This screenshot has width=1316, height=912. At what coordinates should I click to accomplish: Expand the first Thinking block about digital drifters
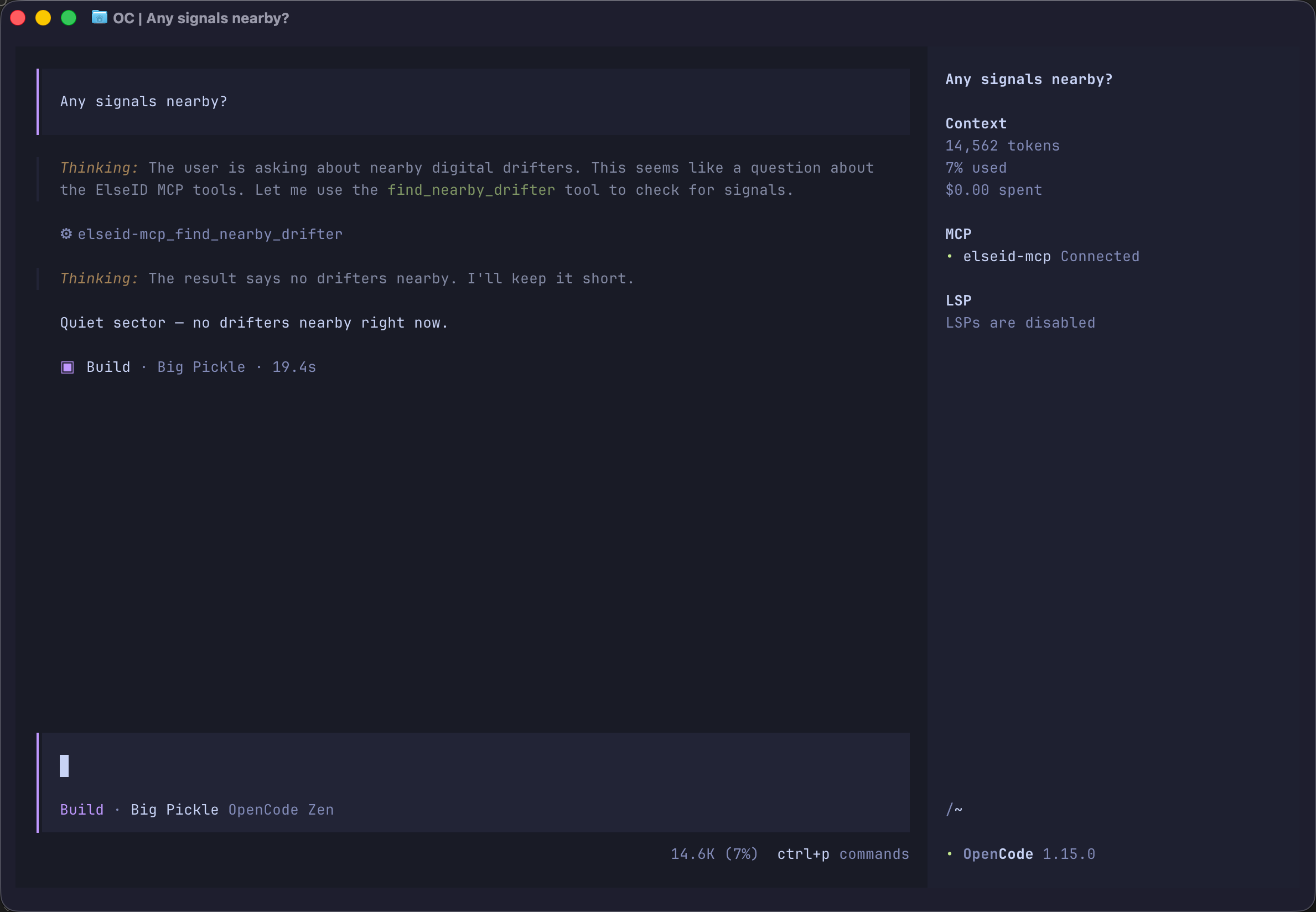[468, 179]
